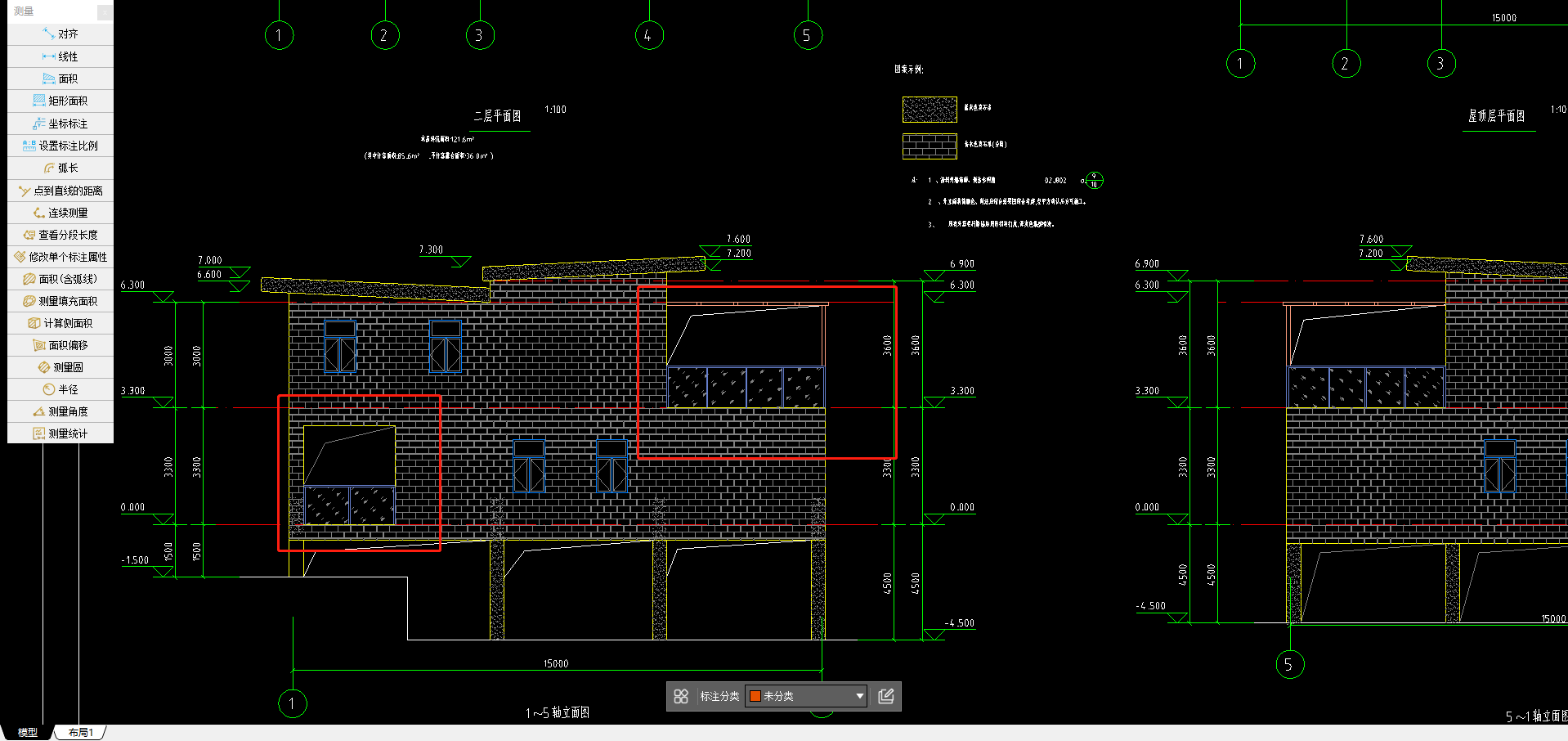Viewport: 1568px width, 741px height.
Task: Select the 面积偏移 area offset tool
Action: pyautogui.click(x=60, y=345)
